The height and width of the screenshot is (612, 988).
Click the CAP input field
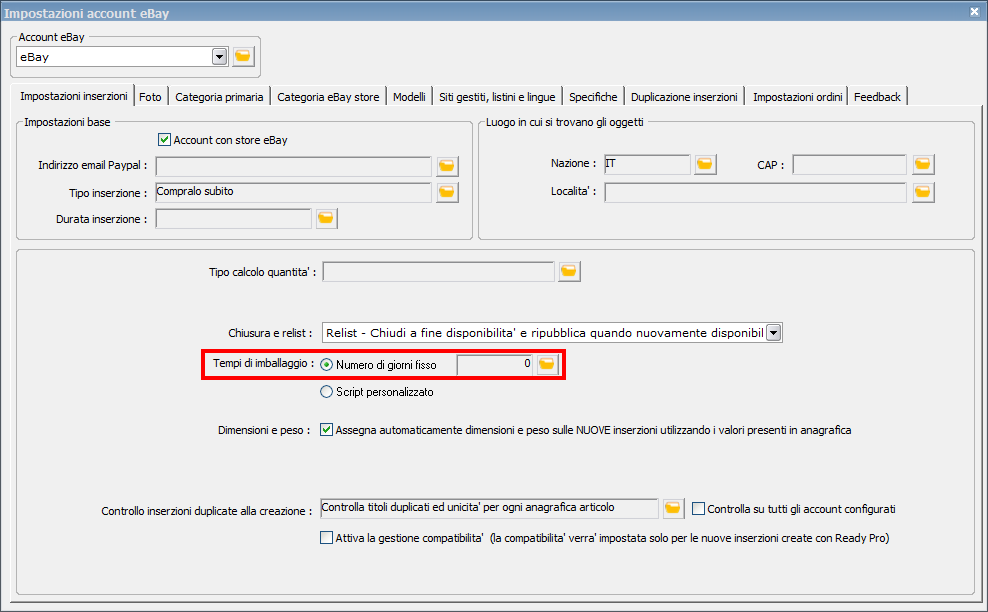coord(849,165)
